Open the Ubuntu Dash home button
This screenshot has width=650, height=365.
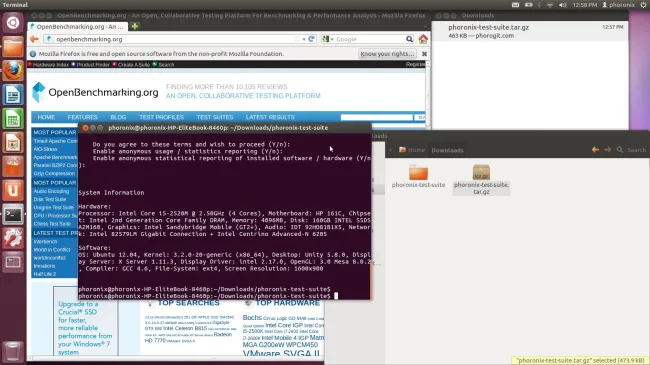pos(13,22)
